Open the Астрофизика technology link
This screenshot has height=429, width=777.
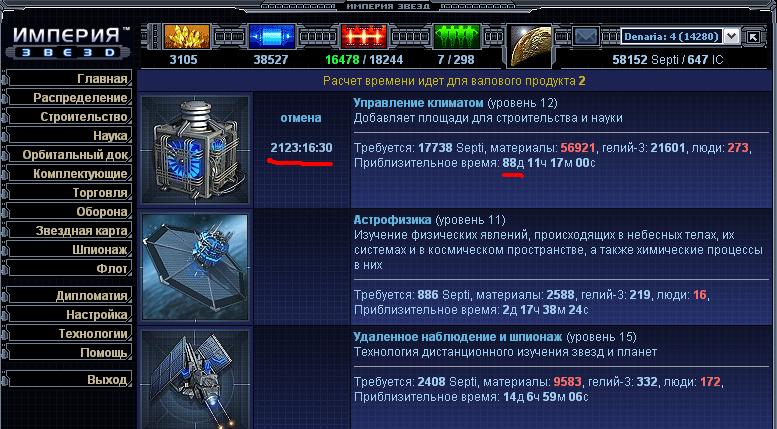click(x=392, y=219)
